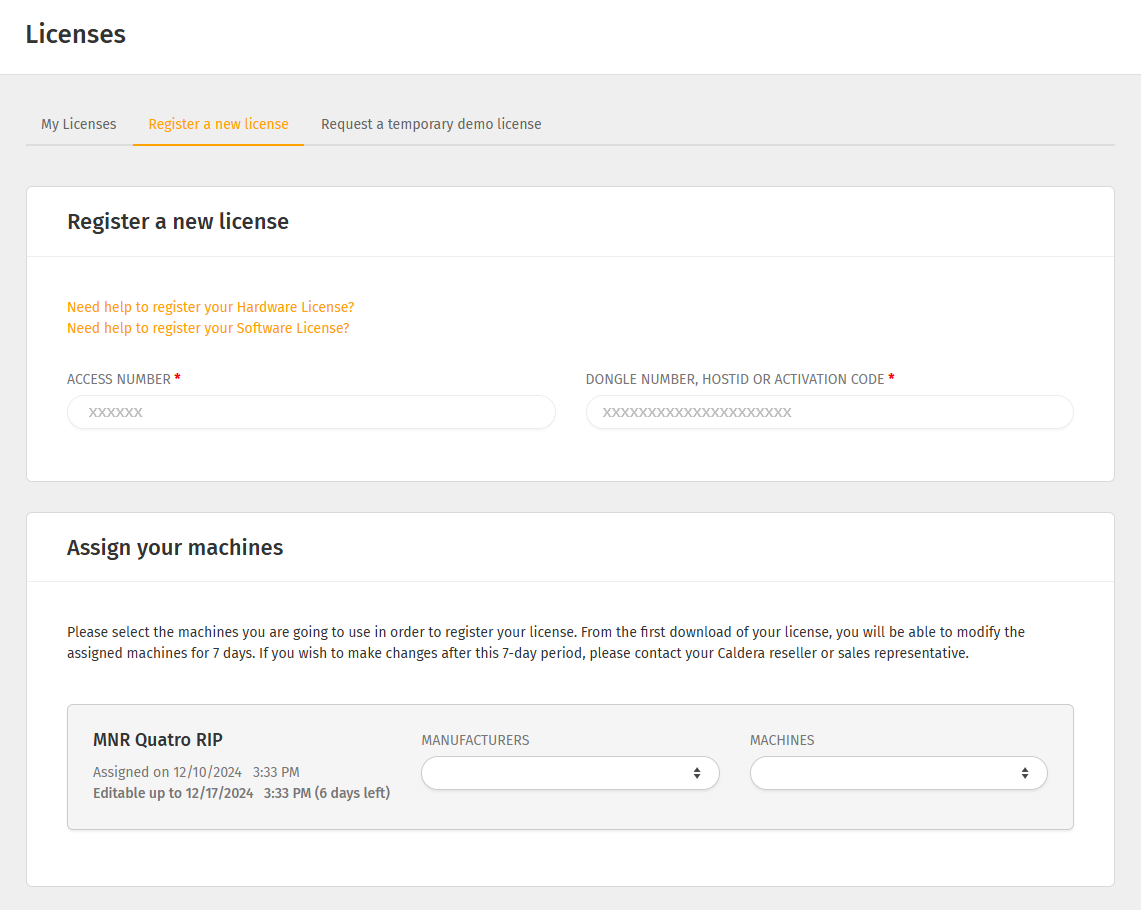
Task: Click the Assign your machines heading
Action: pyautogui.click(x=175, y=547)
